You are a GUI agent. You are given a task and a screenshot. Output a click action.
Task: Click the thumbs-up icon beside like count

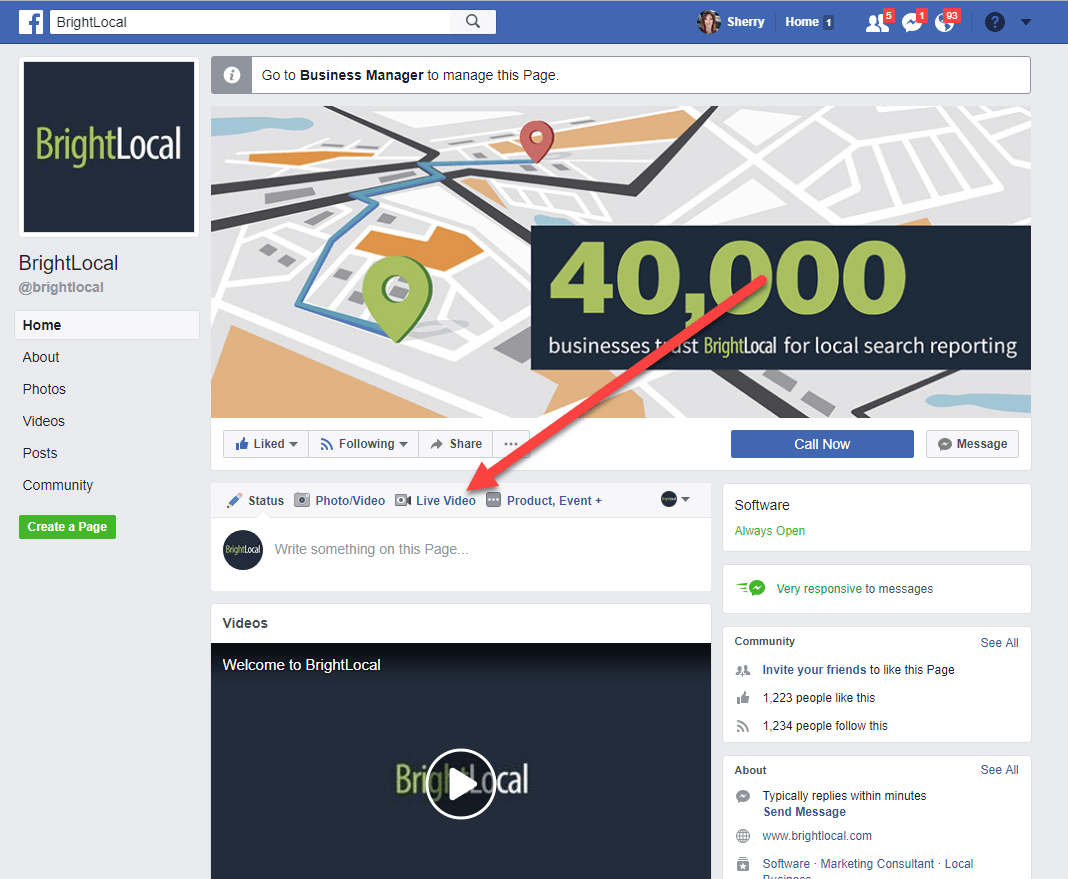tap(743, 698)
